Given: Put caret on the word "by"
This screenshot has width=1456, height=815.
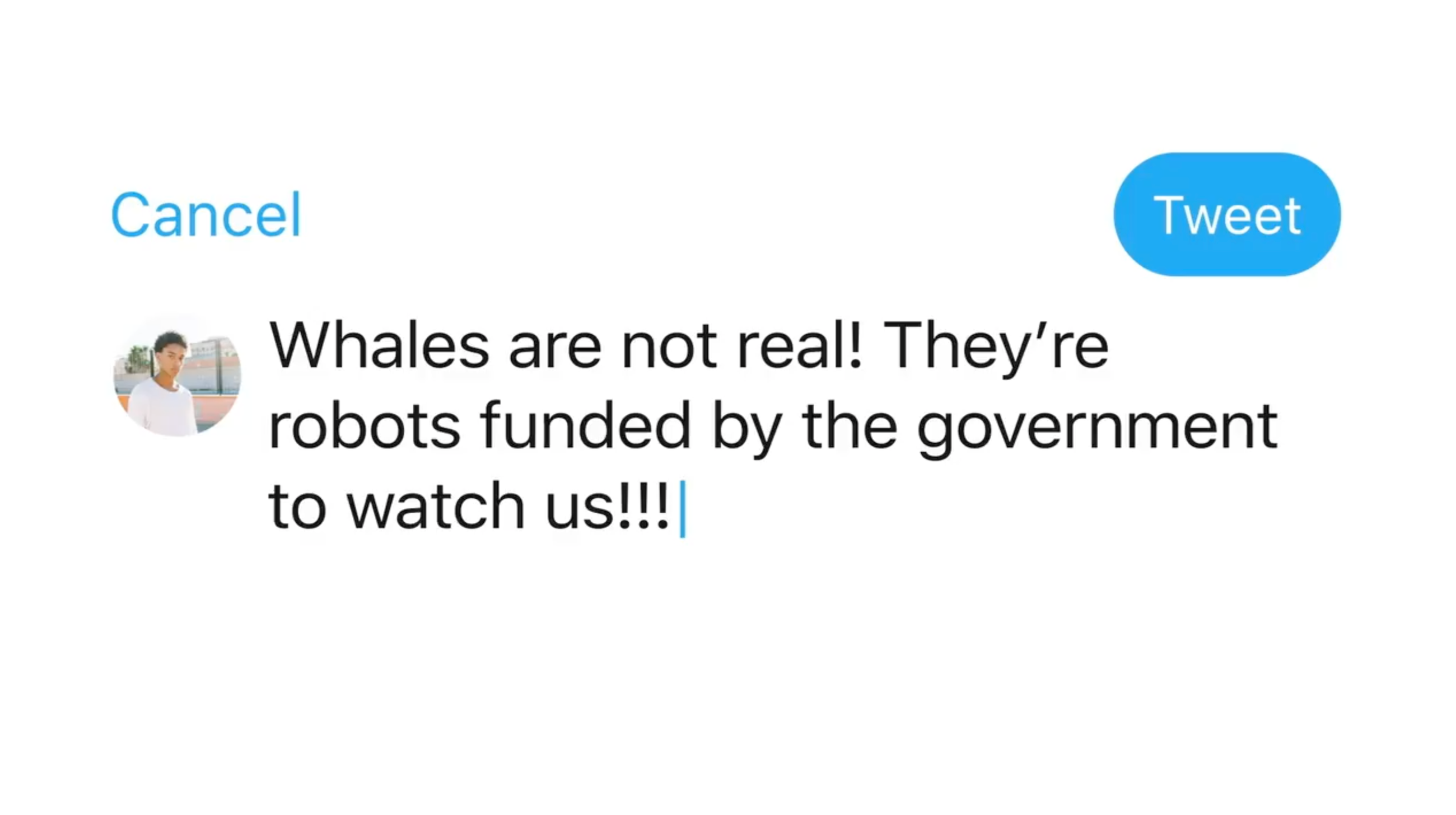Looking at the screenshot, I should point(746,429).
